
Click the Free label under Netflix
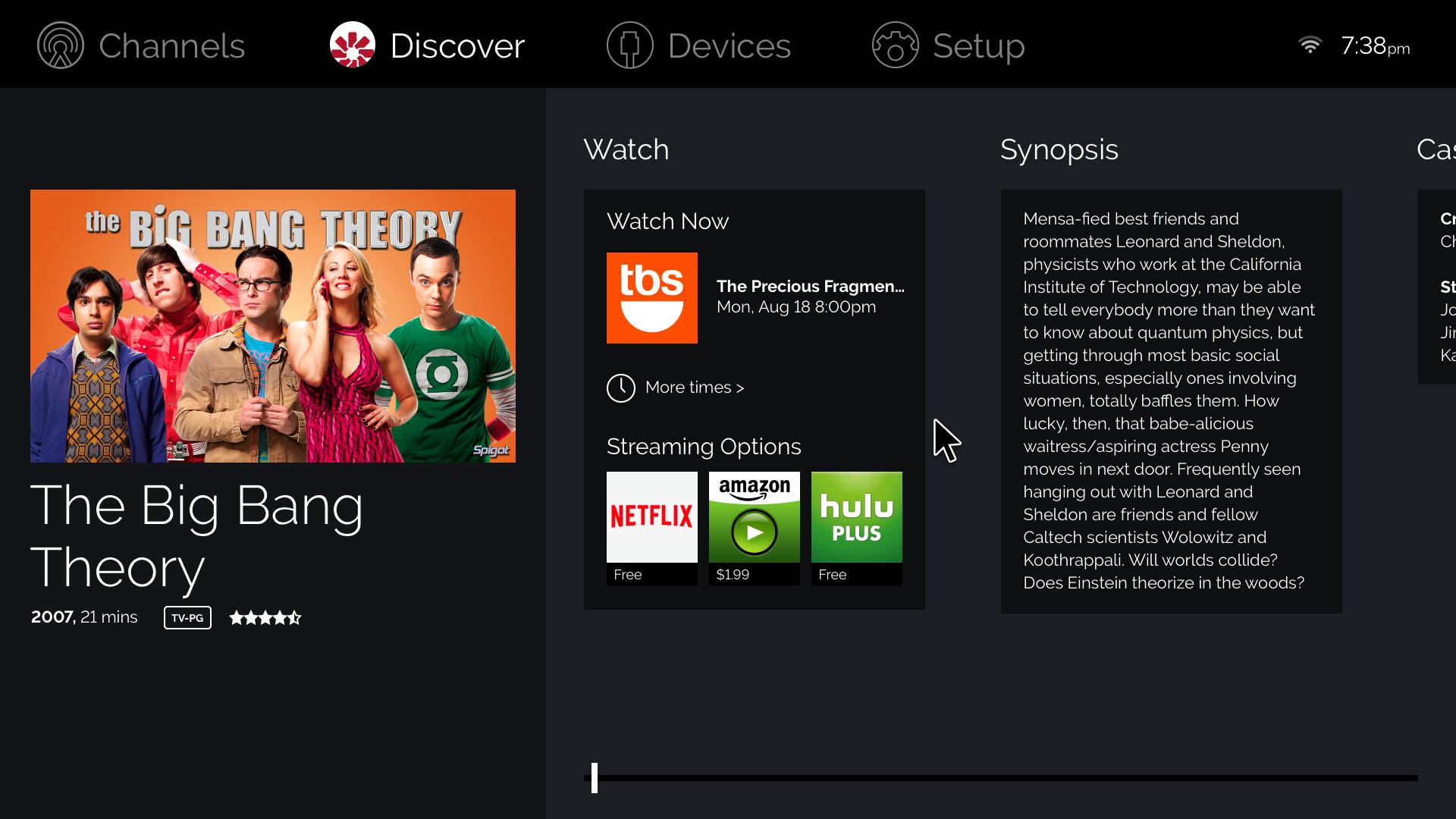click(x=628, y=575)
